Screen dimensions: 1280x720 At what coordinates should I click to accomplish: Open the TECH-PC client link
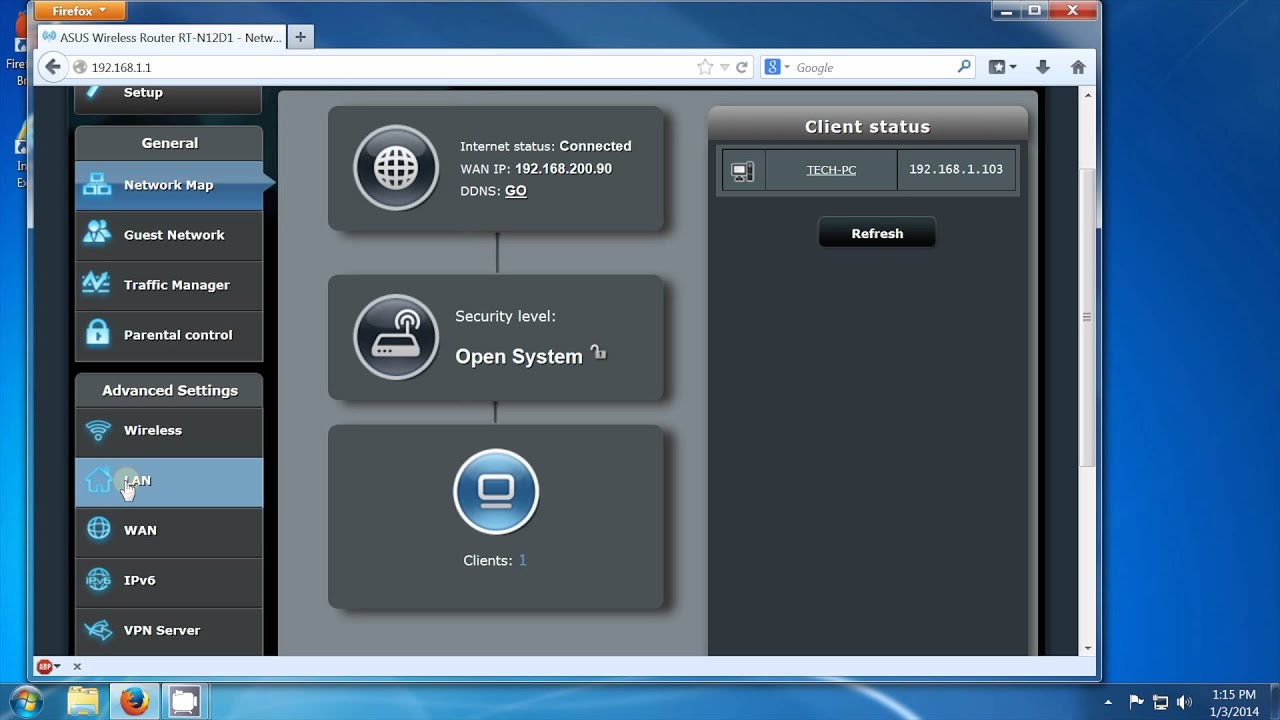831,170
